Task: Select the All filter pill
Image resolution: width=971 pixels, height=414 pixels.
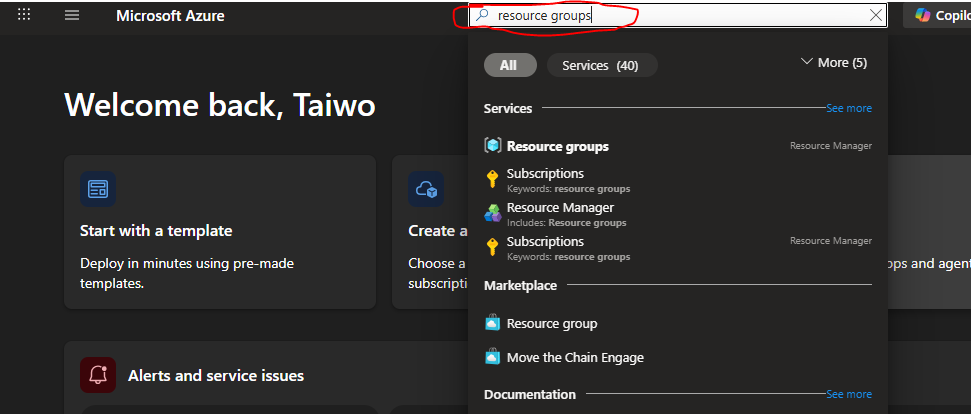Action: click(x=510, y=65)
